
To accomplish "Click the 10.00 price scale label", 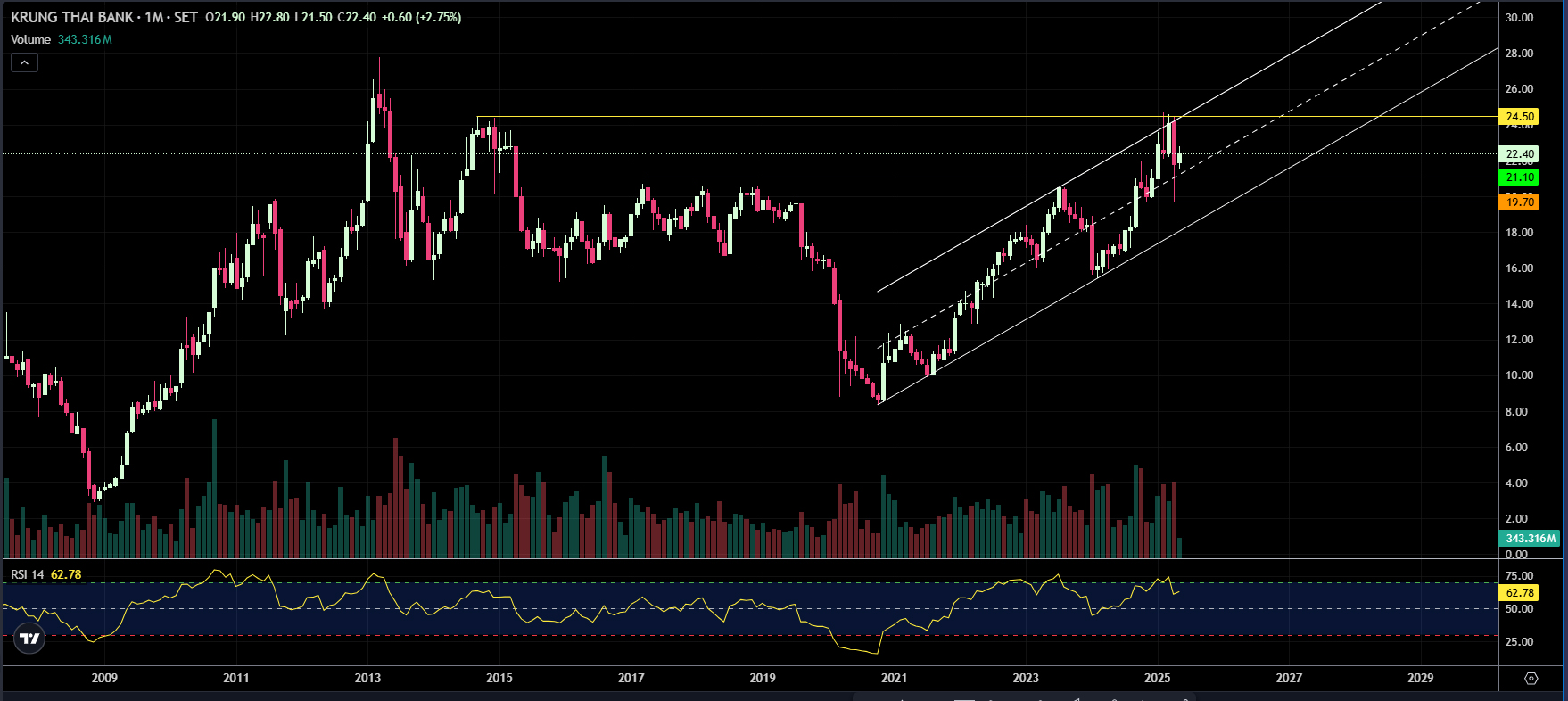I will coord(1519,375).
